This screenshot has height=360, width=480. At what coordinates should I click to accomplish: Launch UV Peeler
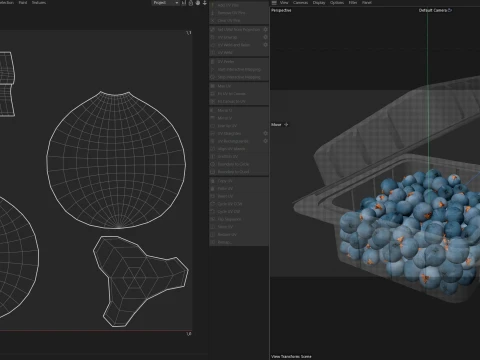[x=239, y=62]
